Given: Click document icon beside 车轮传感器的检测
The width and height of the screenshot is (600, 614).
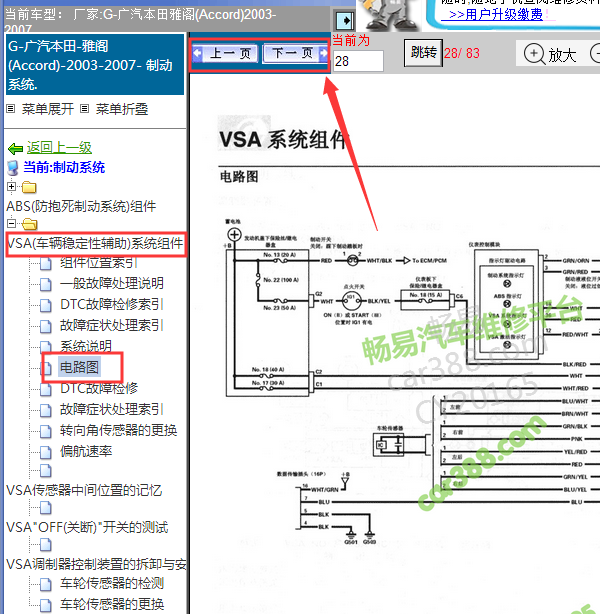Looking at the screenshot, I should (x=46, y=584).
